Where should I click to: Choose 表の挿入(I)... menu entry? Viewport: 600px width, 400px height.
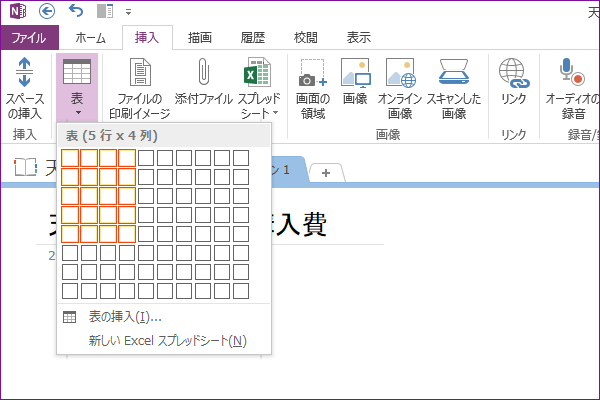click(164, 317)
